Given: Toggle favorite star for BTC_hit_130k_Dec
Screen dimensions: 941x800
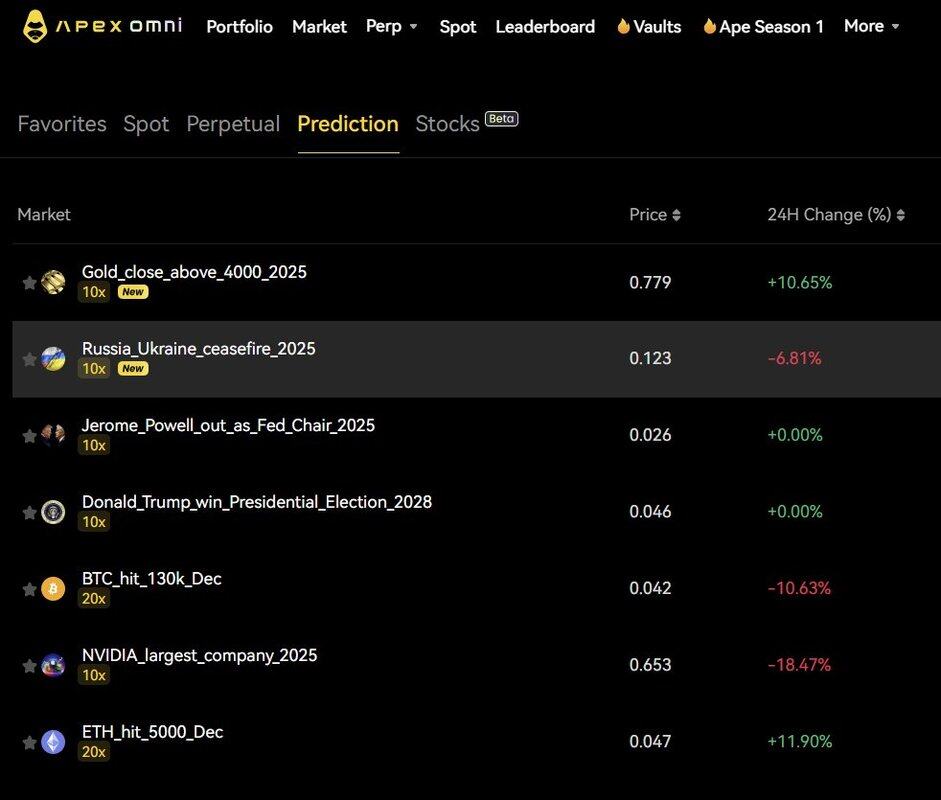Looking at the screenshot, I should click(x=29, y=589).
